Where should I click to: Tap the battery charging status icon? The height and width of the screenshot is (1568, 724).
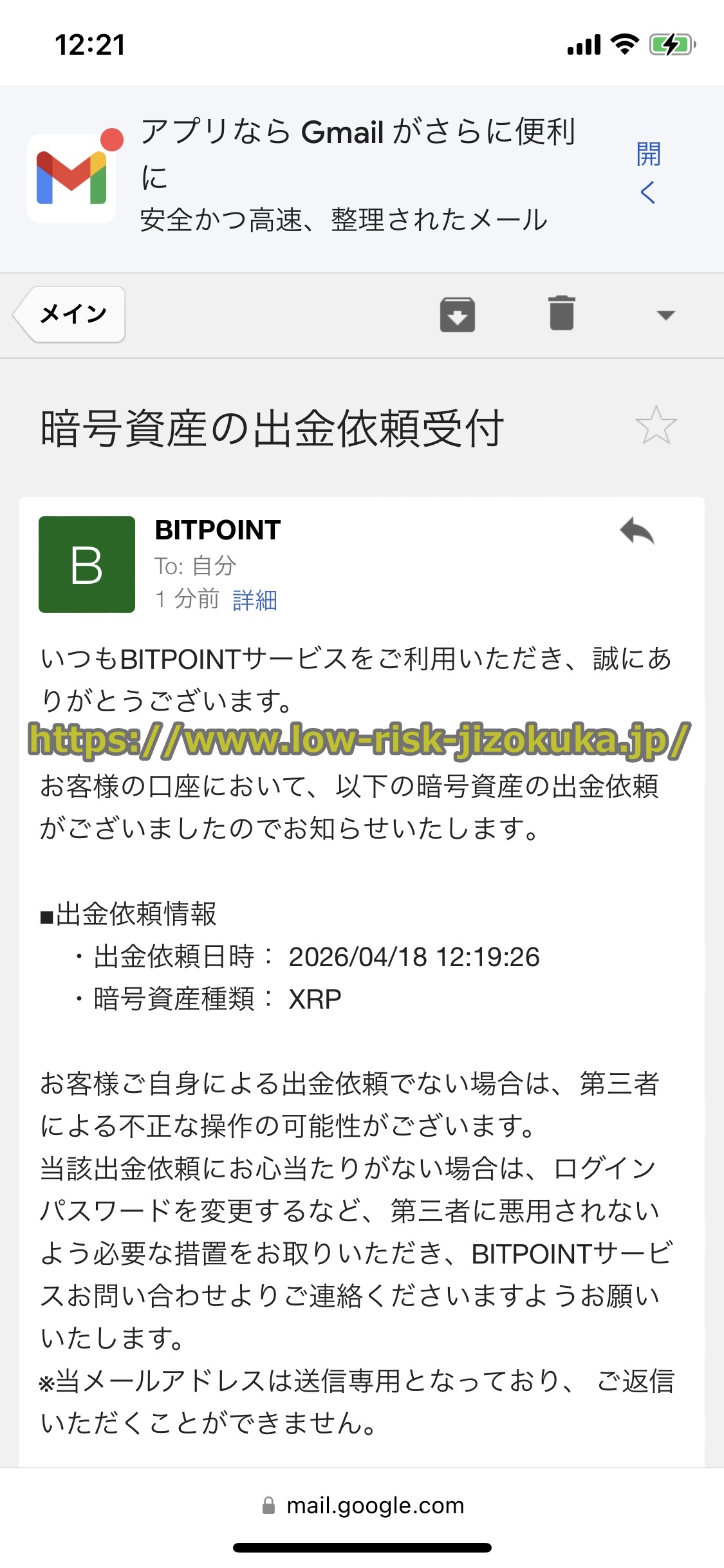672,45
